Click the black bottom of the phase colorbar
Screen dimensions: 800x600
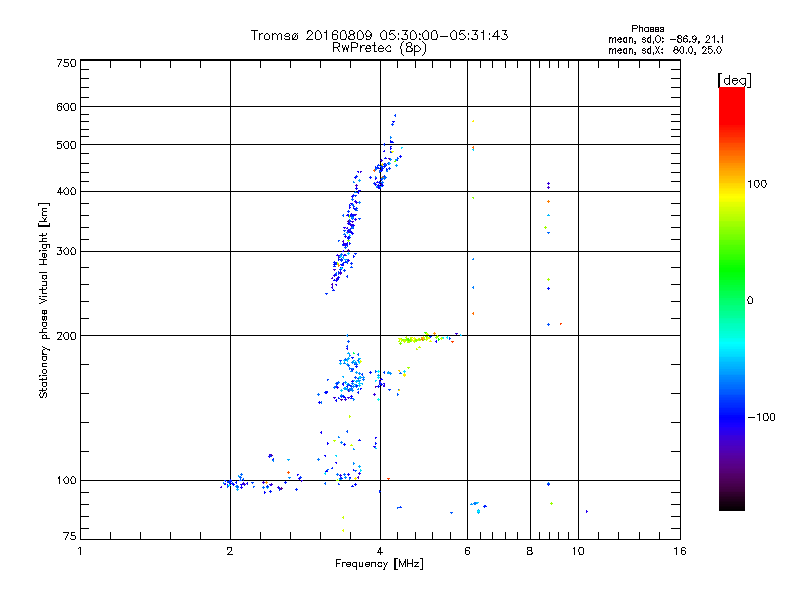[732, 503]
